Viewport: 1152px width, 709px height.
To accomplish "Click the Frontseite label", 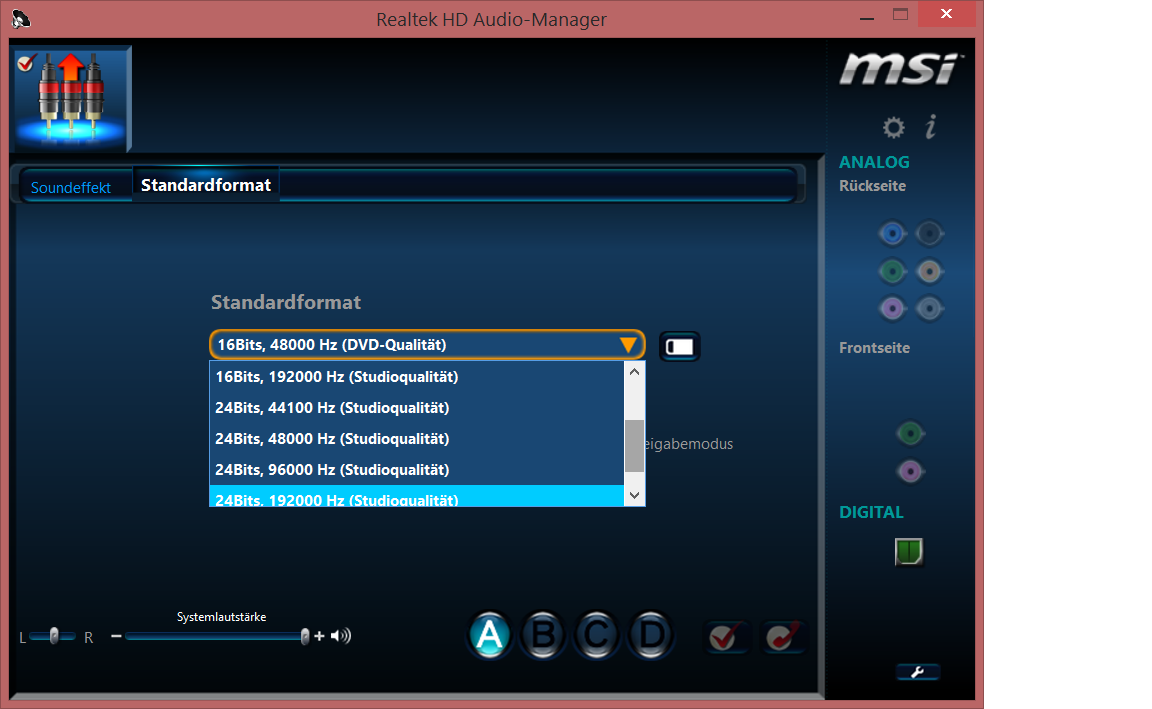I will pyautogui.click(x=874, y=348).
